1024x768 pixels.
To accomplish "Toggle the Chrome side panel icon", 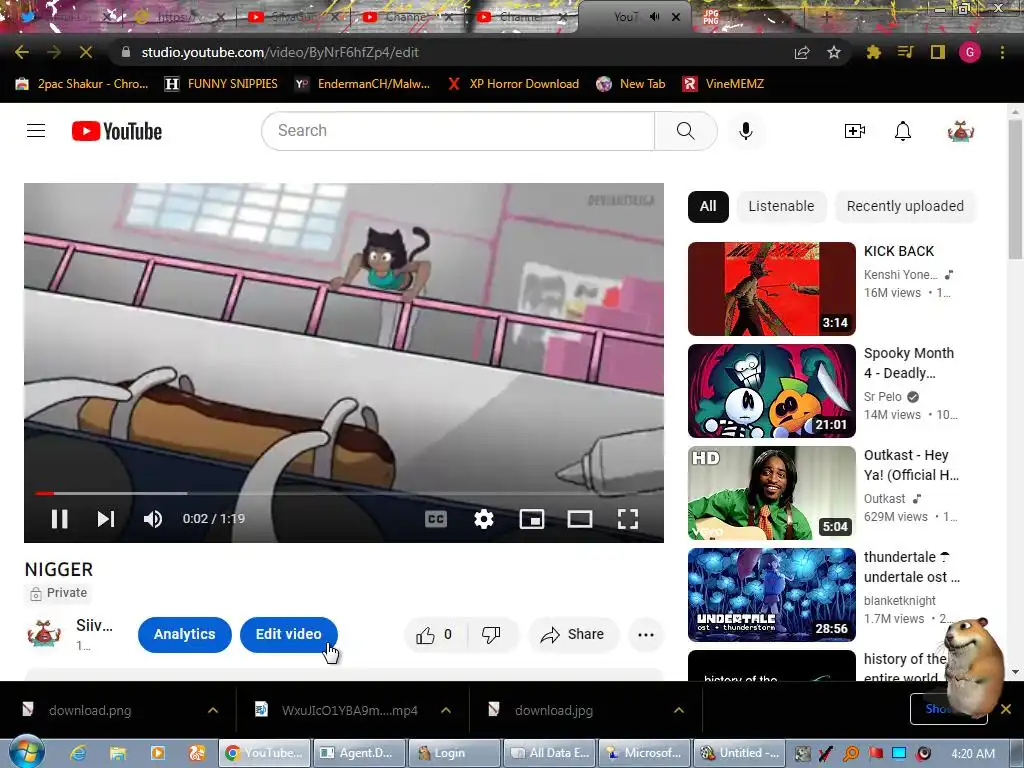I will click(937, 52).
